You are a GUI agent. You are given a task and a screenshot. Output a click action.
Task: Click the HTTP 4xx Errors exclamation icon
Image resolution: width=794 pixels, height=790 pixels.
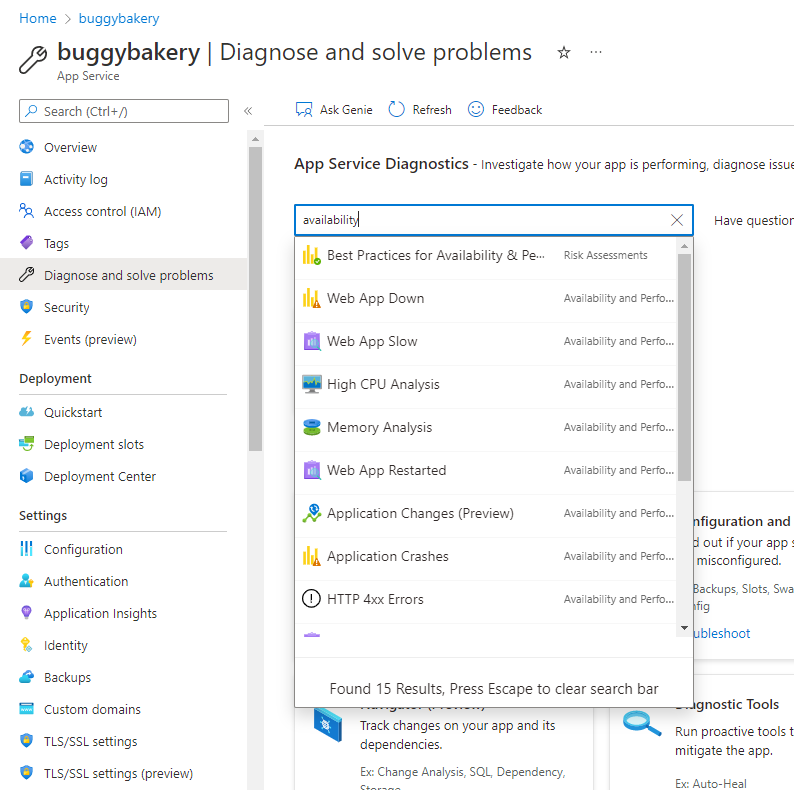point(311,599)
